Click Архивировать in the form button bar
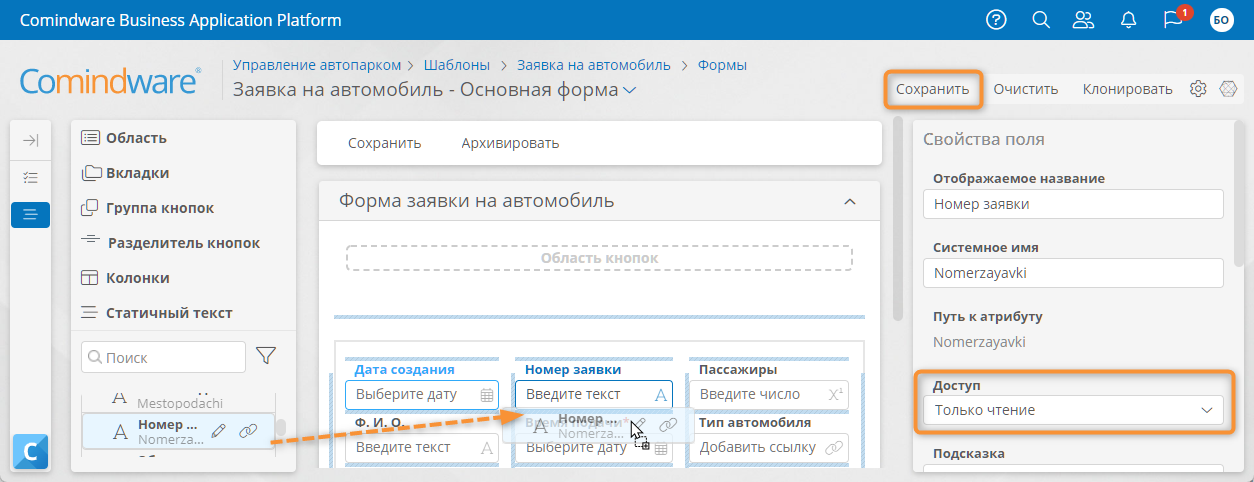Image resolution: width=1254 pixels, height=482 pixels. [x=510, y=143]
